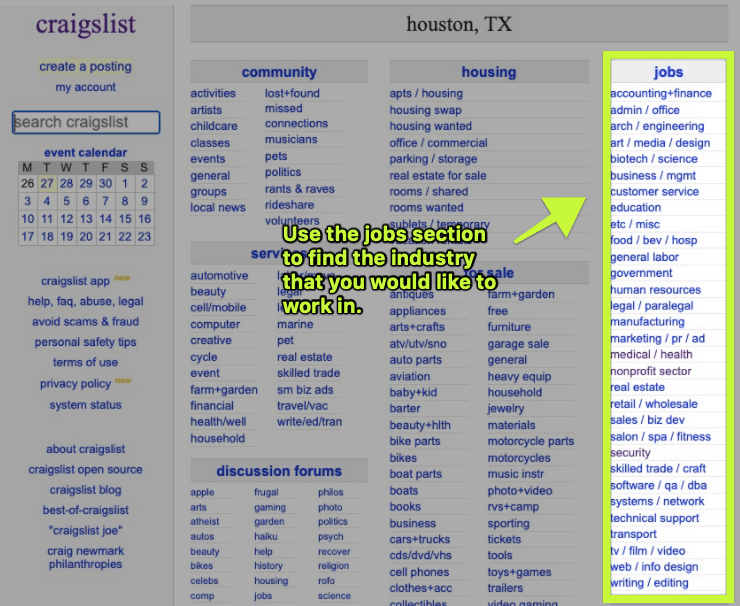This screenshot has width=740, height=606.
Task: Open my account link
Action: 85,87
